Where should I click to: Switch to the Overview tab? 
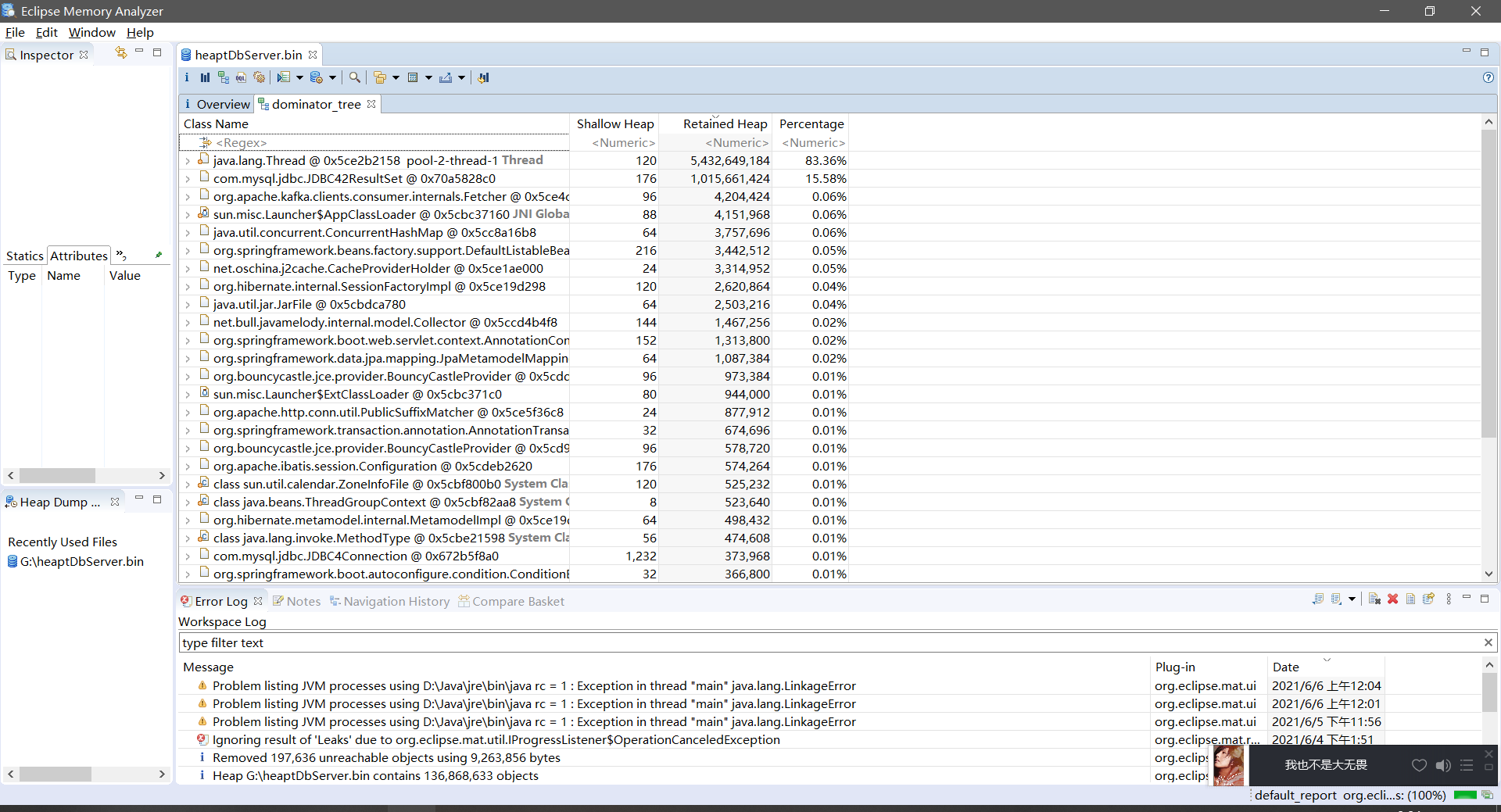click(217, 104)
